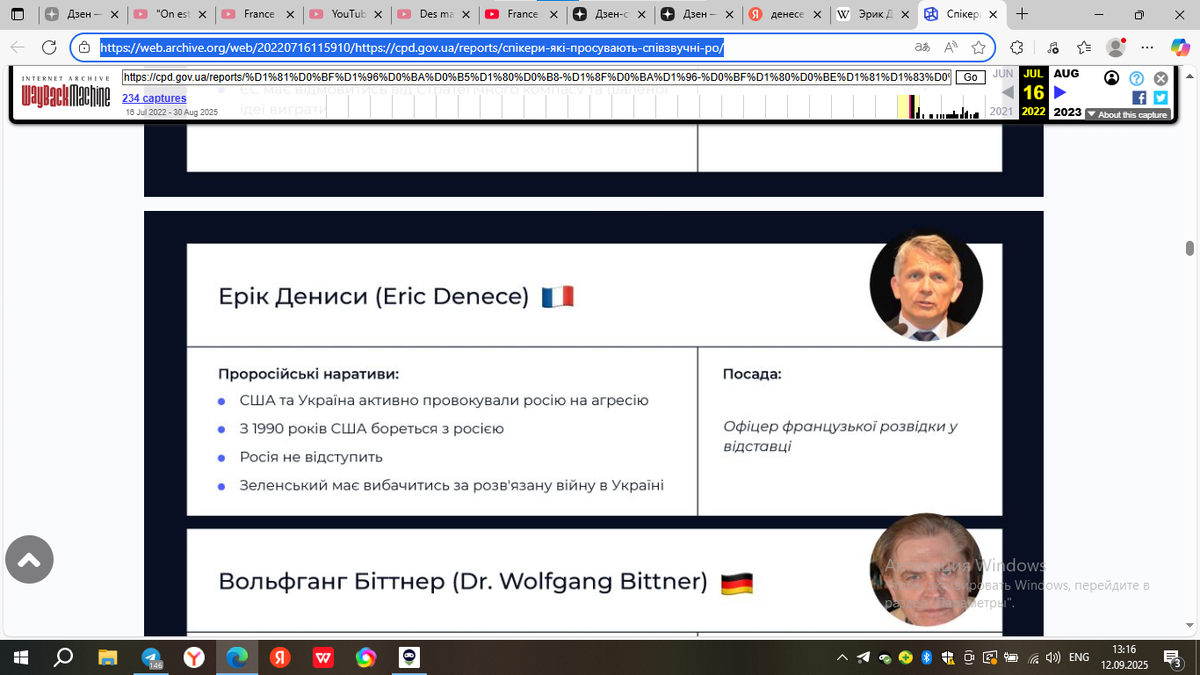Click "З 1990 років США бореться з росією"
Viewport: 1200px width, 675px height.
[x=371, y=428]
